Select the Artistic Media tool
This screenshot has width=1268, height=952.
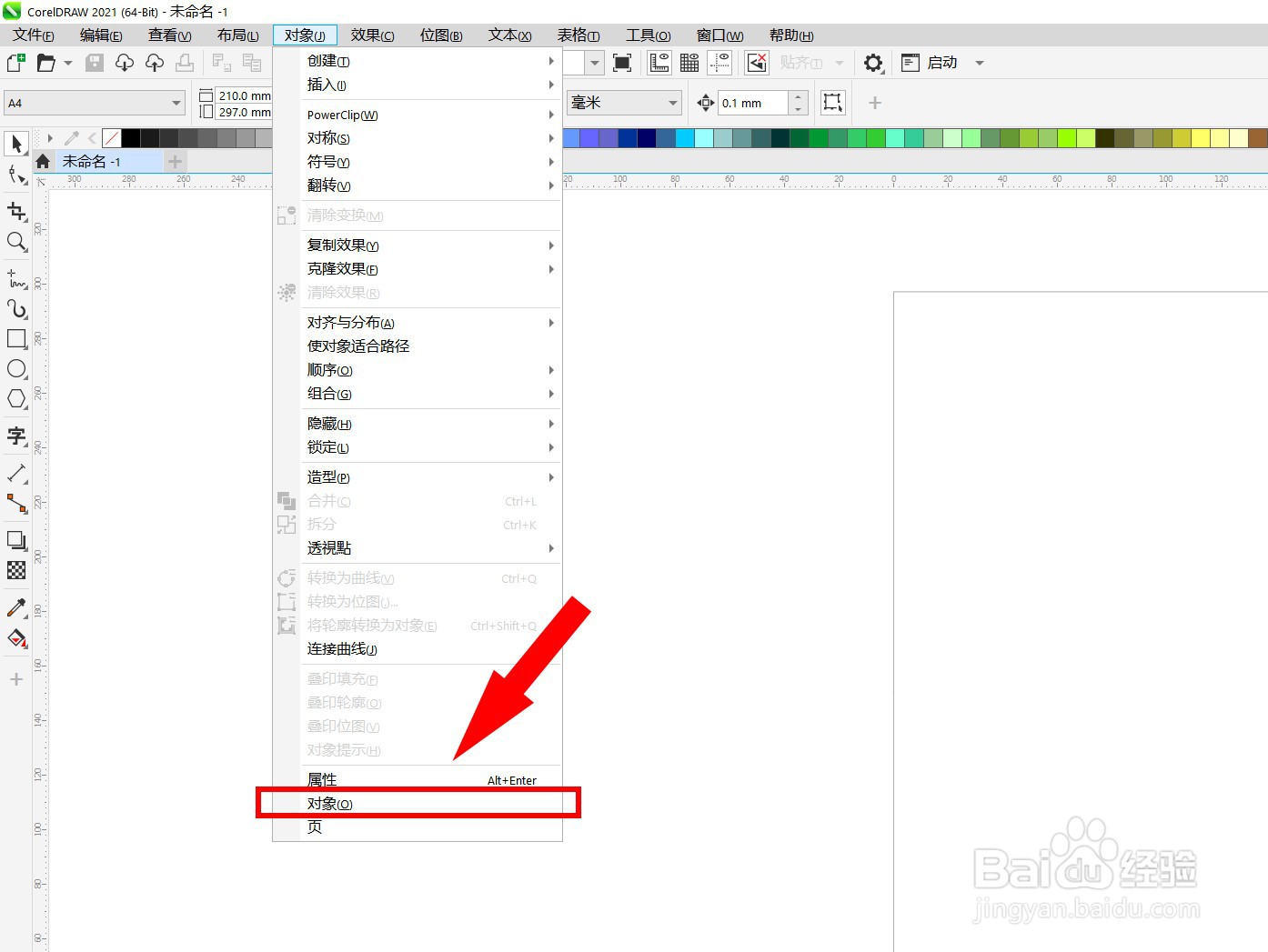click(16, 309)
